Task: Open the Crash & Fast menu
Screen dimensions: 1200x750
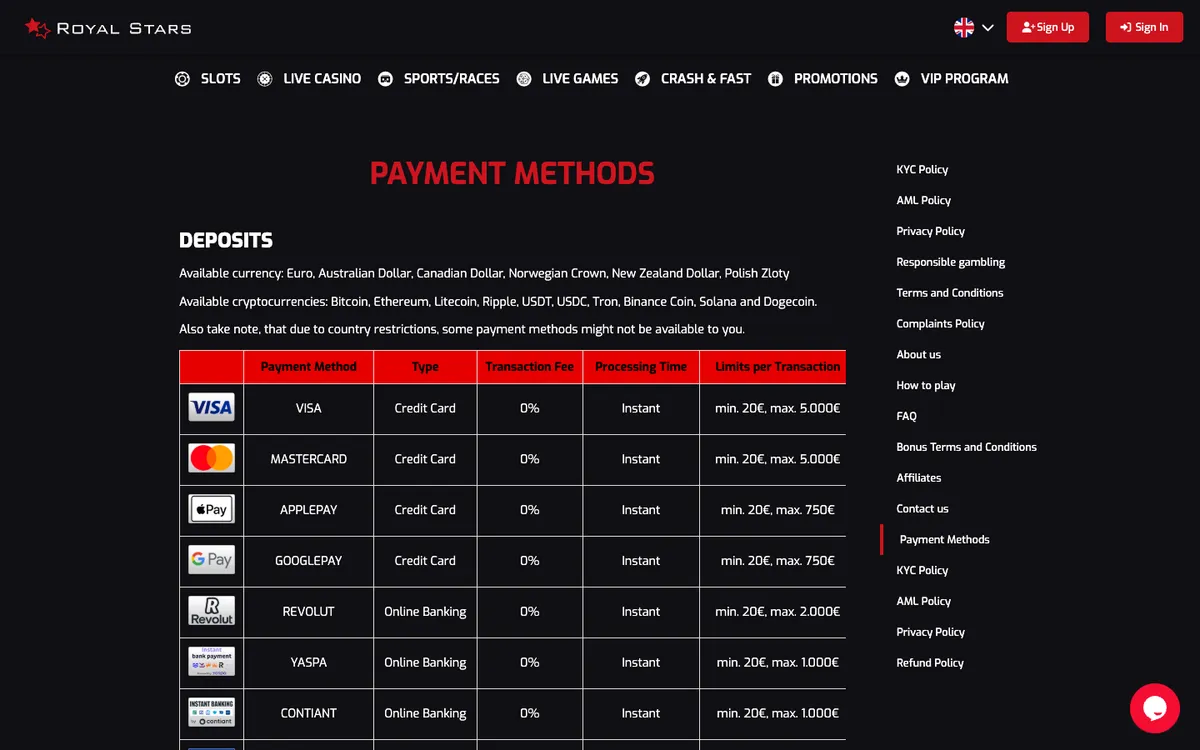Action: [693, 79]
